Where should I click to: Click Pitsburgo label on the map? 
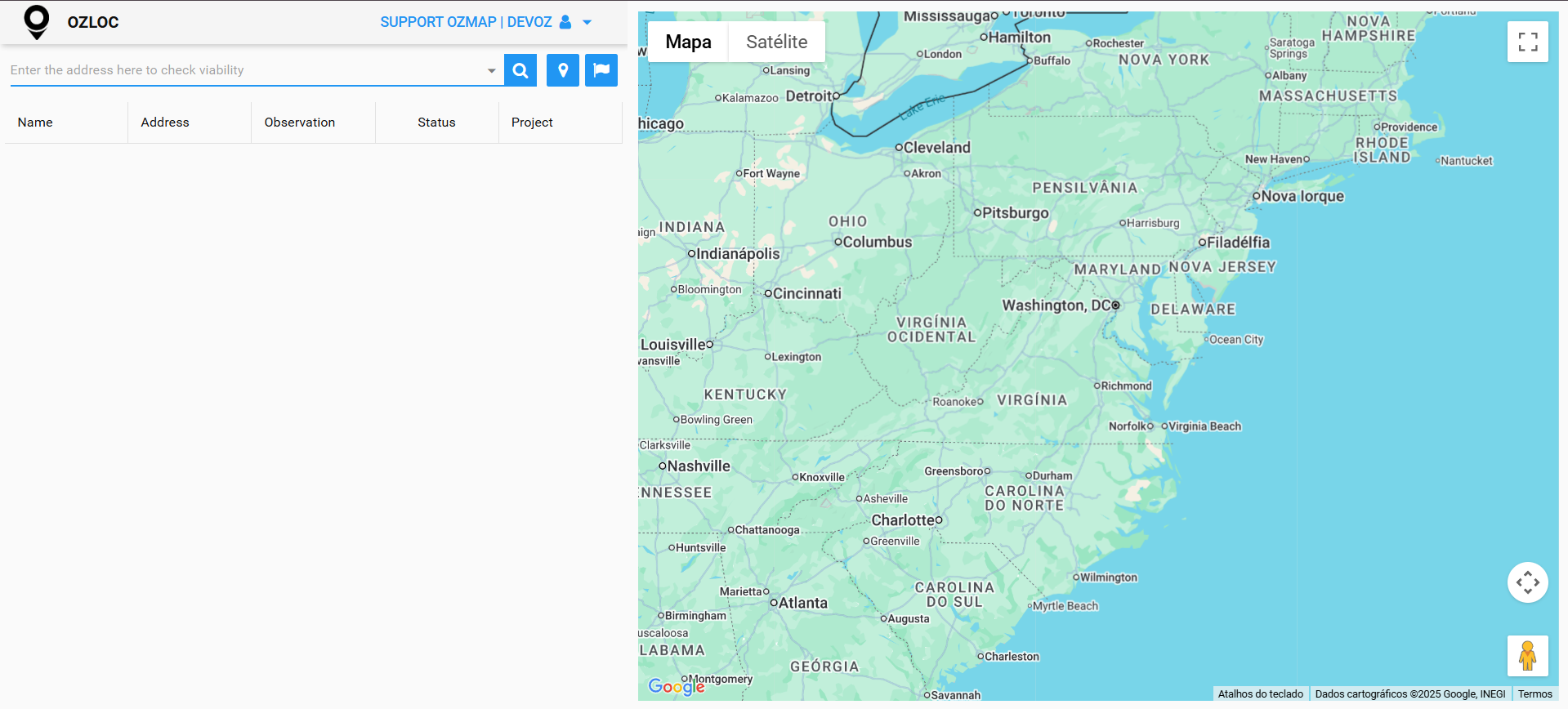tap(1015, 212)
